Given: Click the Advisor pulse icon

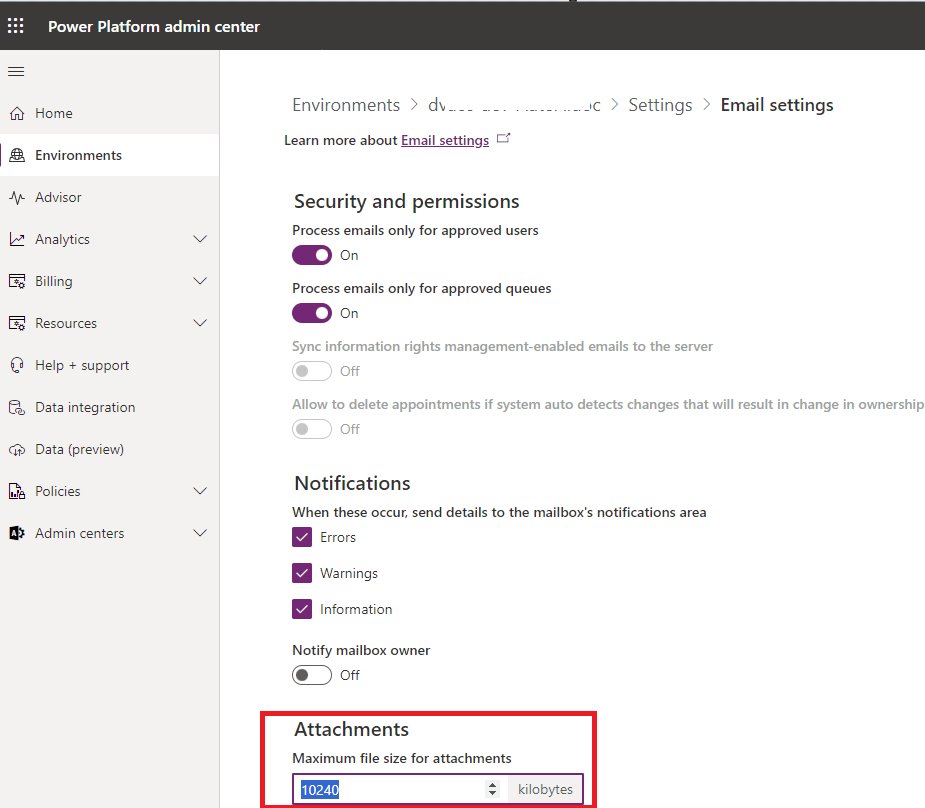Looking at the screenshot, I should pyautogui.click(x=16, y=198).
